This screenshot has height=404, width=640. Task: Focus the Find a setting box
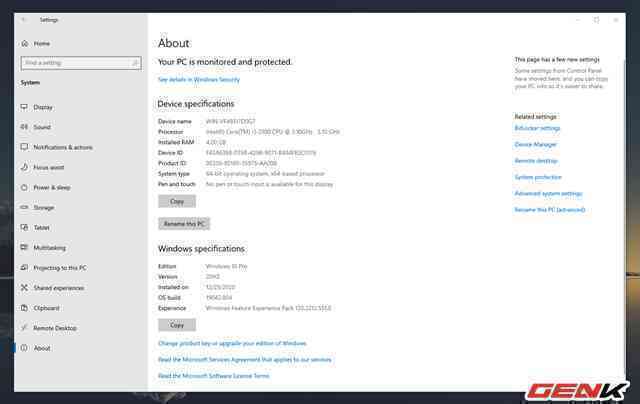pyautogui.click(x=81, y=63)
